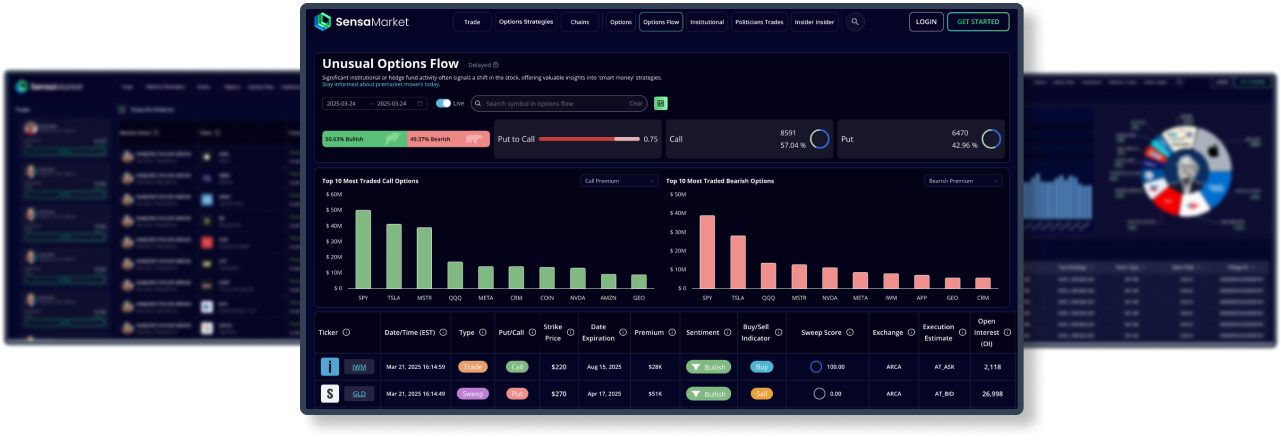1281x440 pixels.
Task: Click the green Call badge in IWM row
Action: tap(517, 367)
